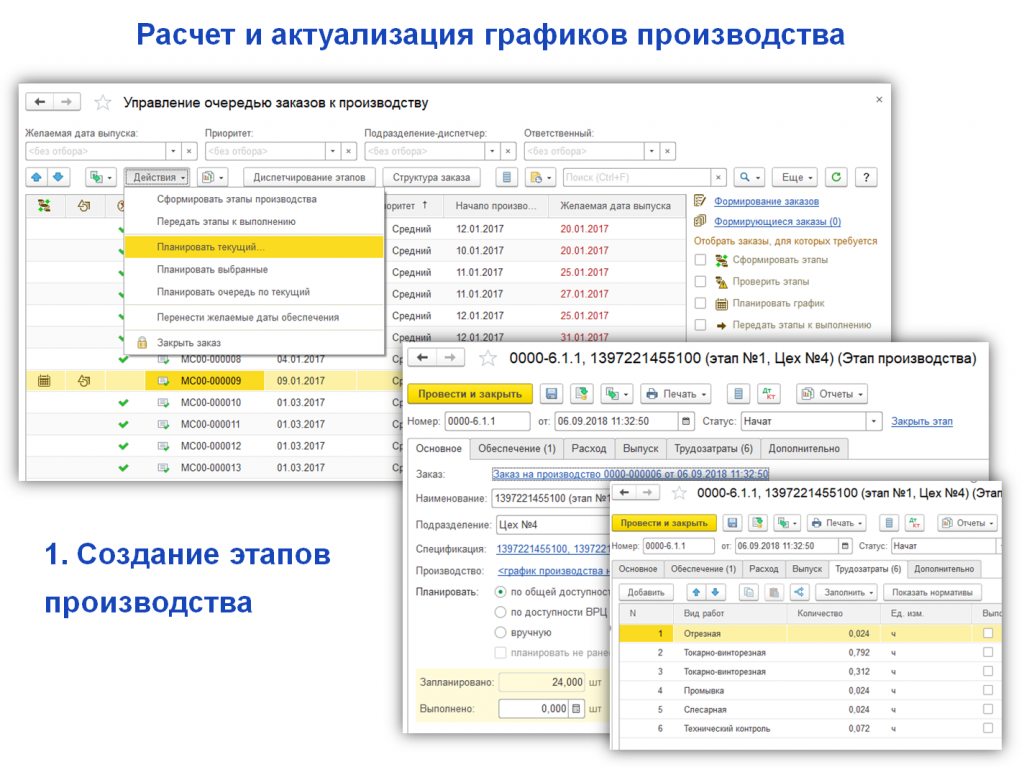This screenshot has height=767, width=1024.
Task: Open calculator in Выполнено field
Action: click(576, 709)
